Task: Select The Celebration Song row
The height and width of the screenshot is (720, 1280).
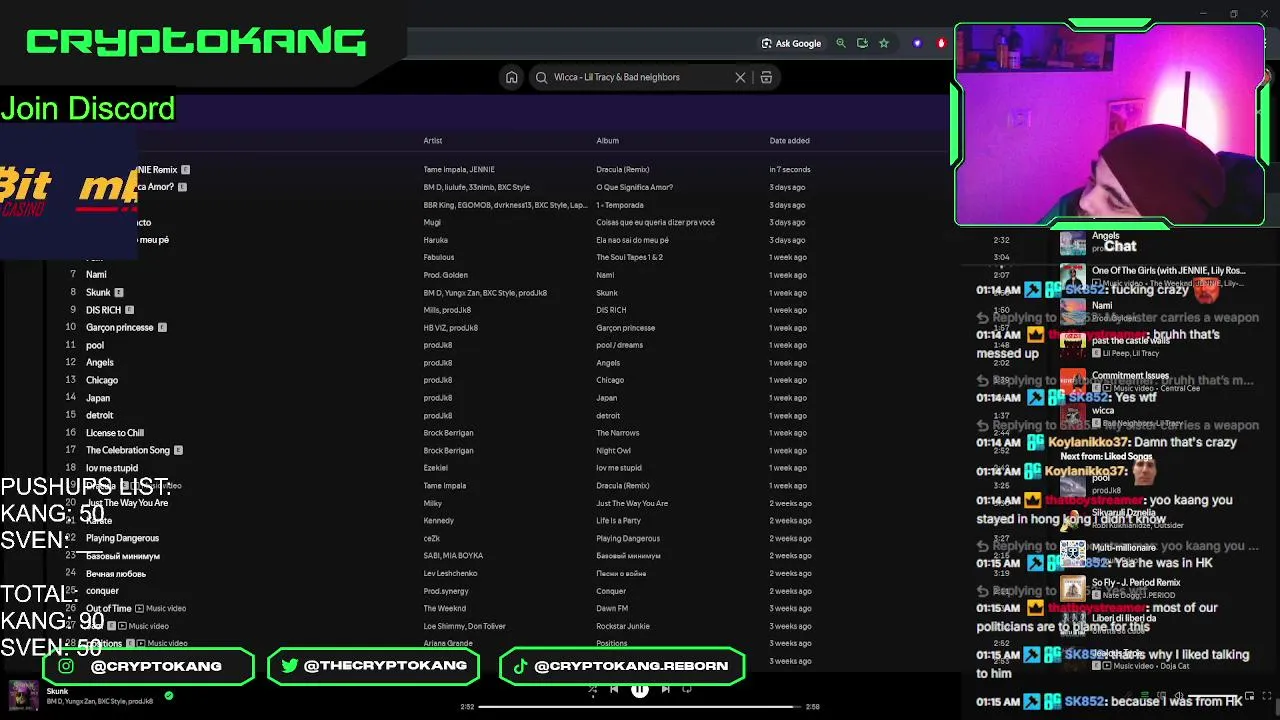Action: 127,450
